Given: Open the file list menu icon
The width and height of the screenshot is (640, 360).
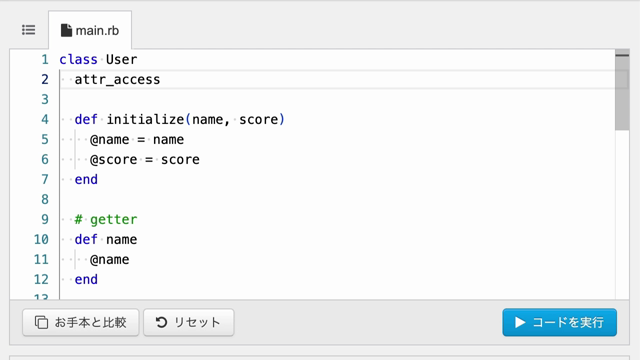Looking at the screenshot, I should pos(29,30).
